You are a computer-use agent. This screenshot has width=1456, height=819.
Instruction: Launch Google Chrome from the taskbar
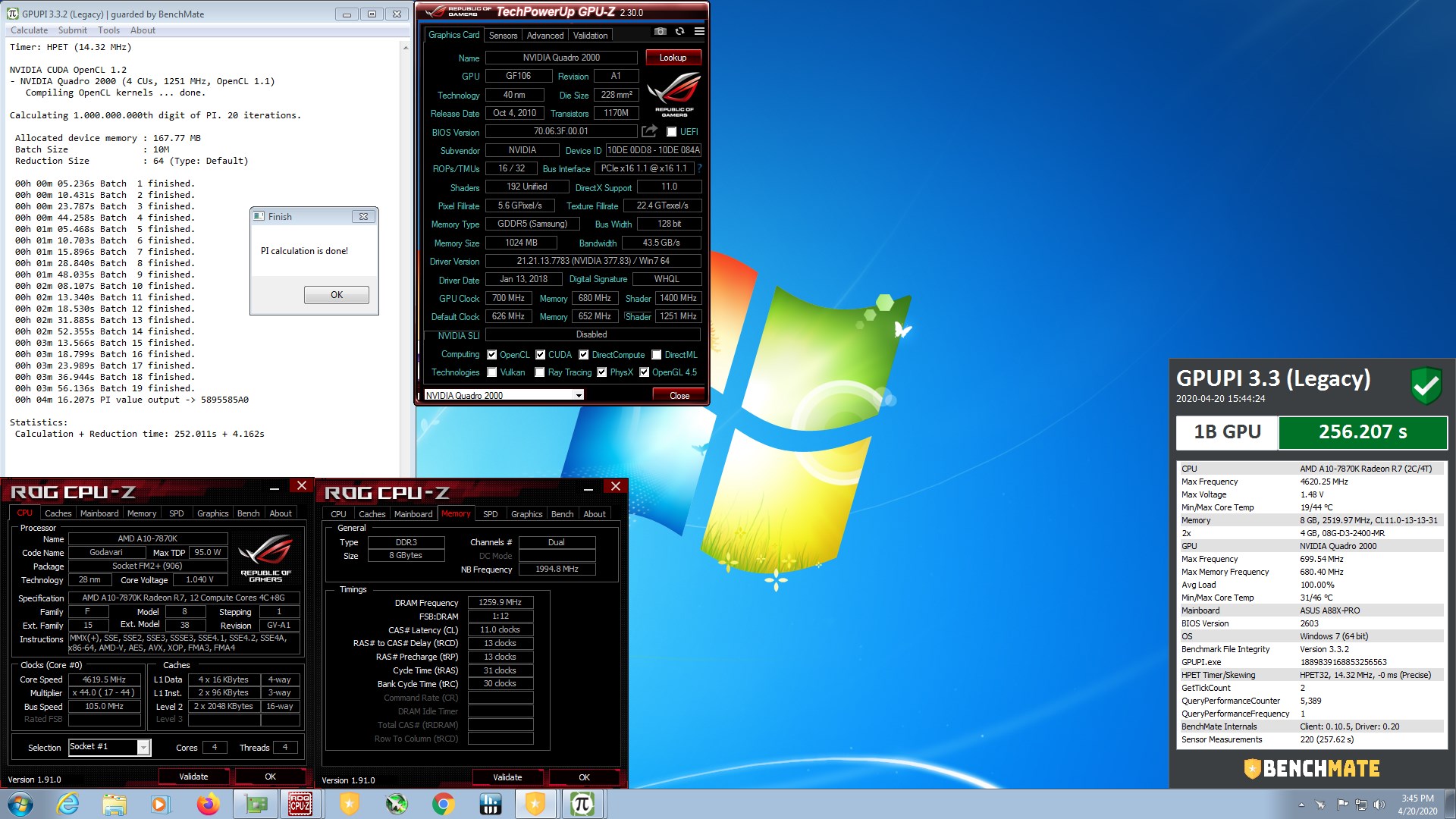pos(444,804)
